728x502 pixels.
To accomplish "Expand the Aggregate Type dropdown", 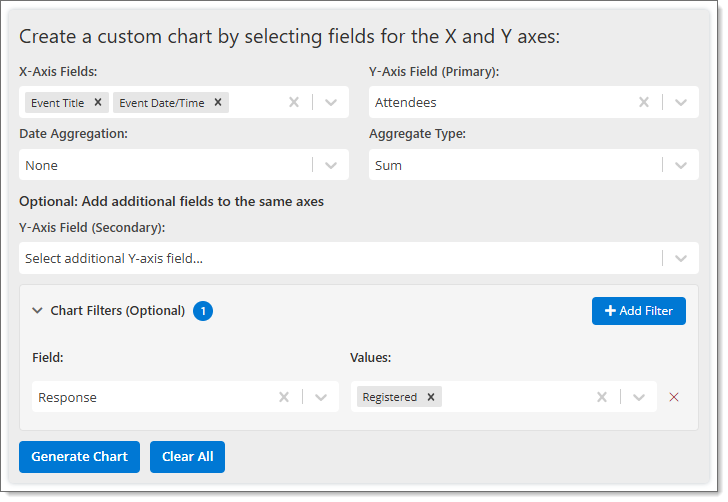I will point(681,165).
